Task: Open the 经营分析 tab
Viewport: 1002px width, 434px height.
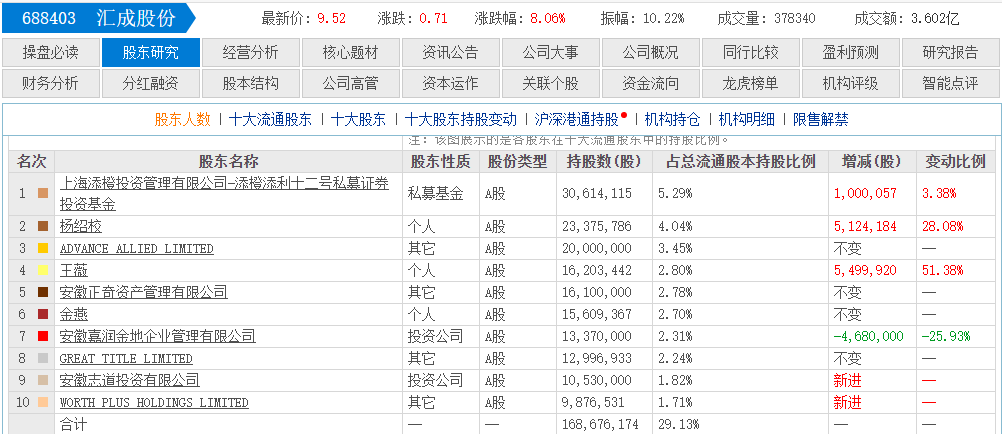Action: 250,52
